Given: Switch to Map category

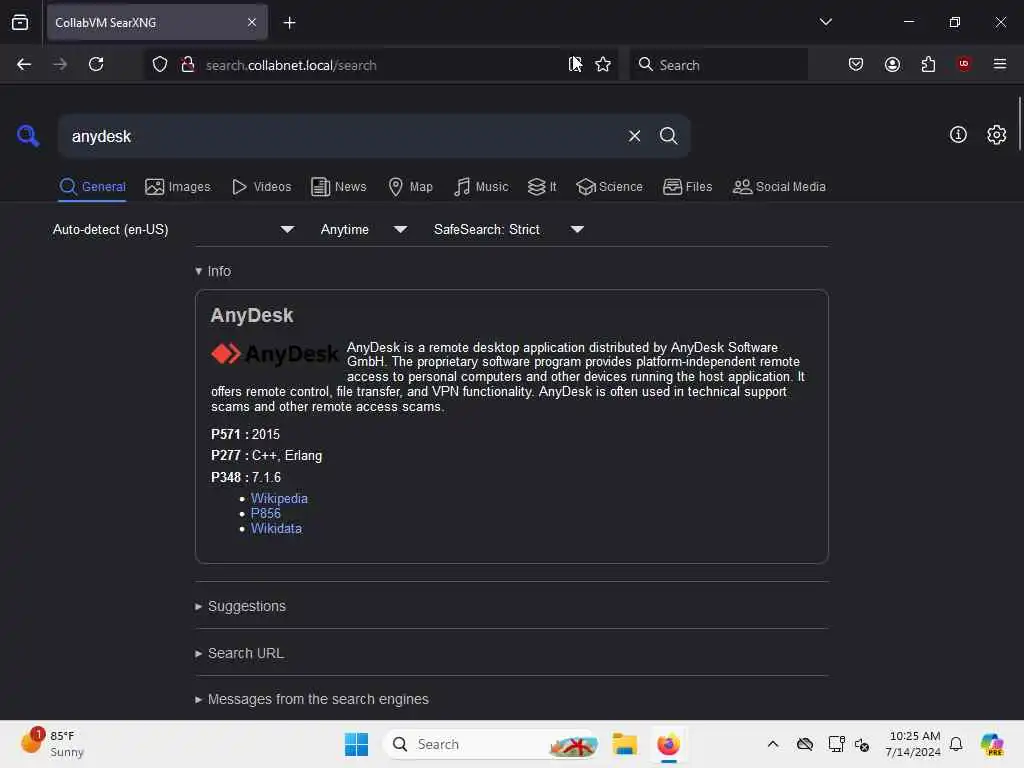Looking at the screenshot, I should [410, 187].
